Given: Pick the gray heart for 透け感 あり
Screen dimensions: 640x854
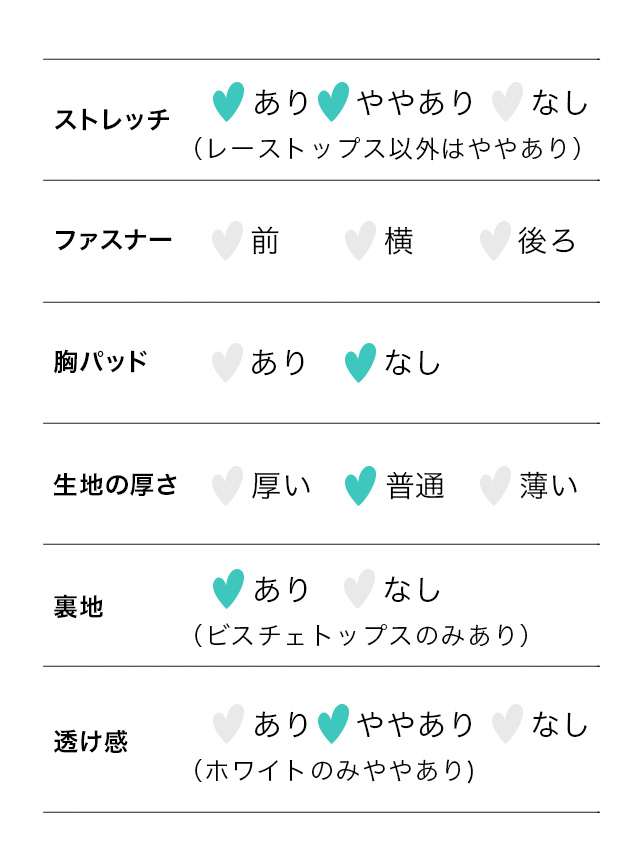Looking at the screenshot, I should point(229,723).
